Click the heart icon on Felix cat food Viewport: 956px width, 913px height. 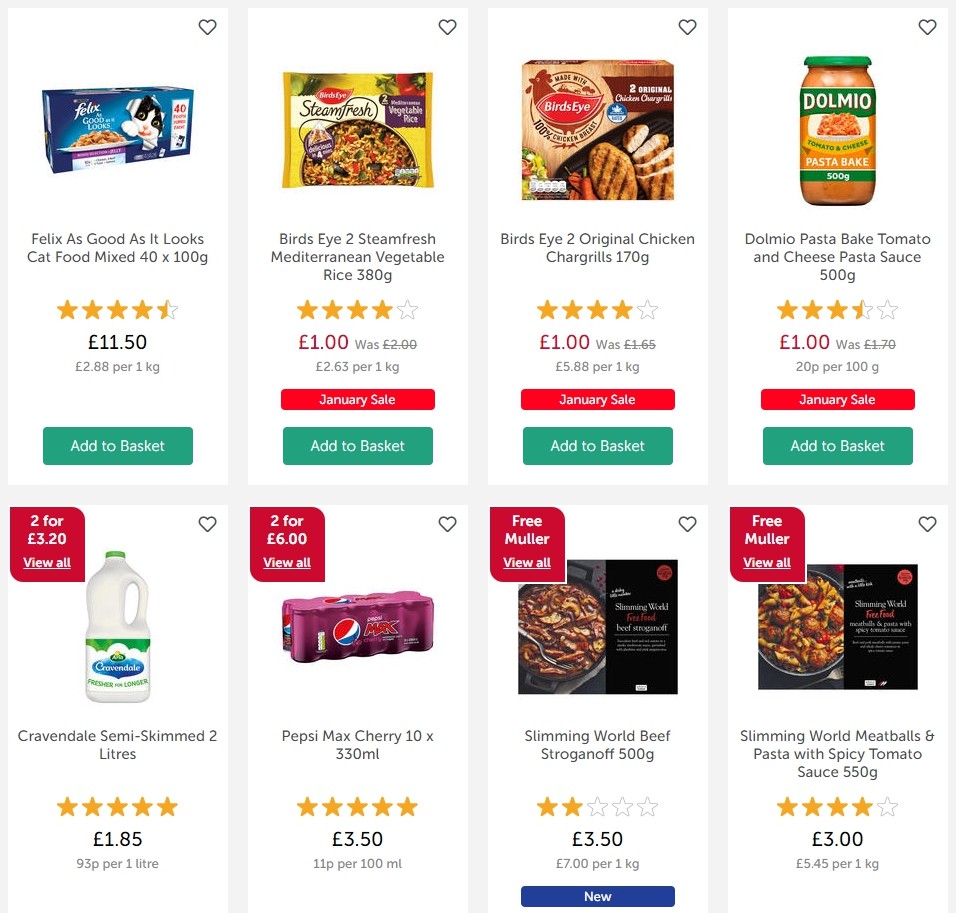click(207, 27)
